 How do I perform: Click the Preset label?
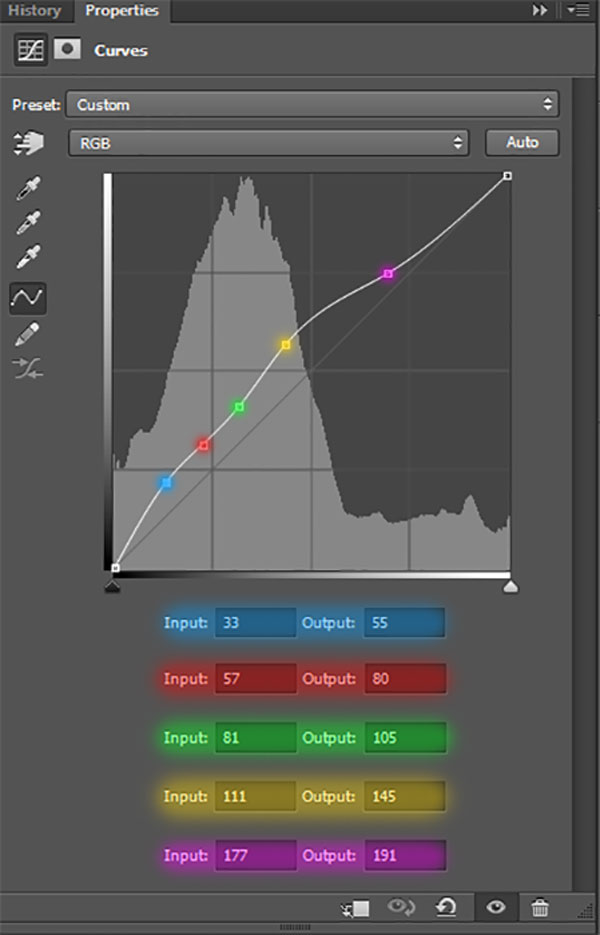tap(36, 105)
